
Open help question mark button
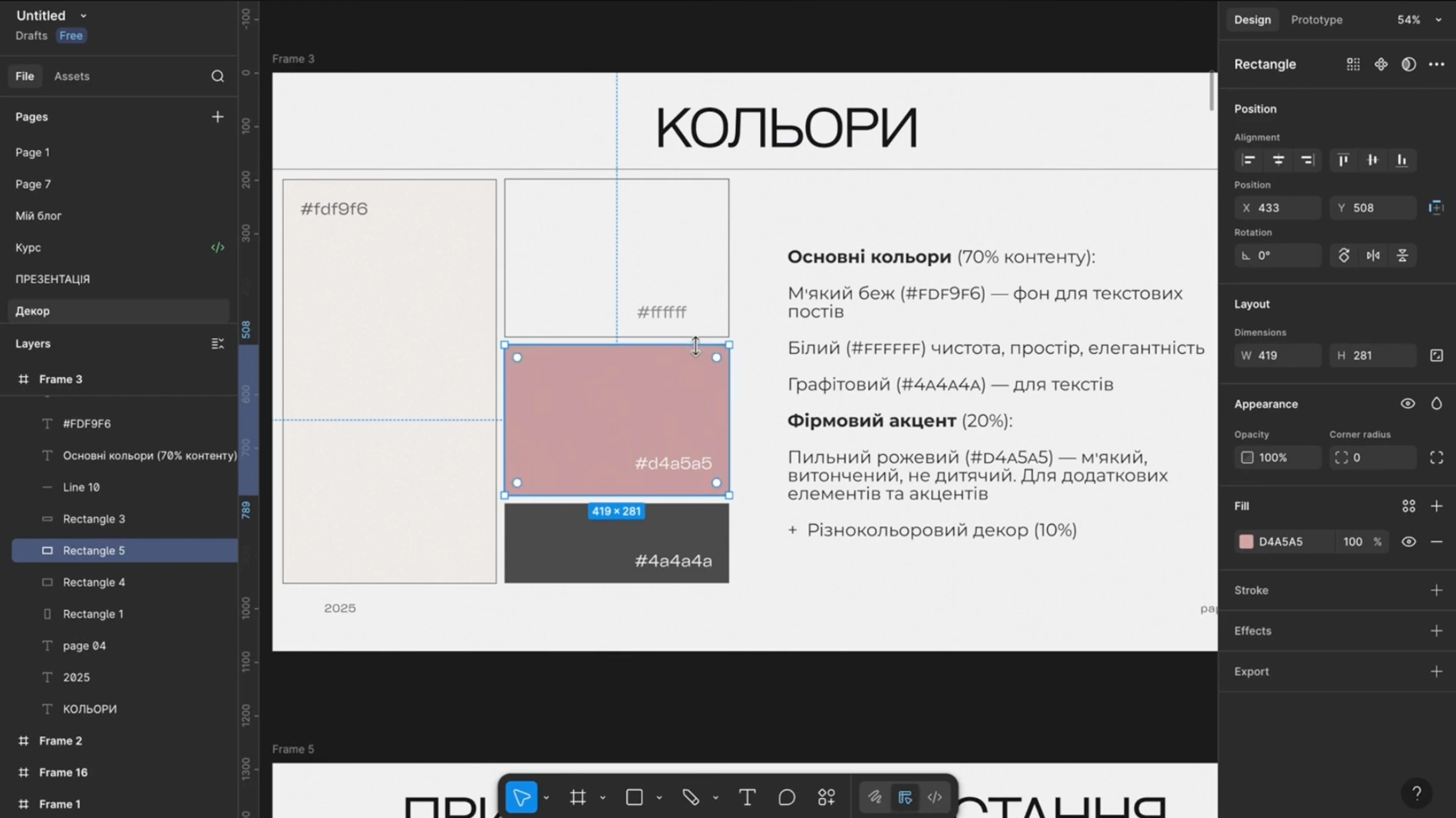click(x=1416, y=793)
